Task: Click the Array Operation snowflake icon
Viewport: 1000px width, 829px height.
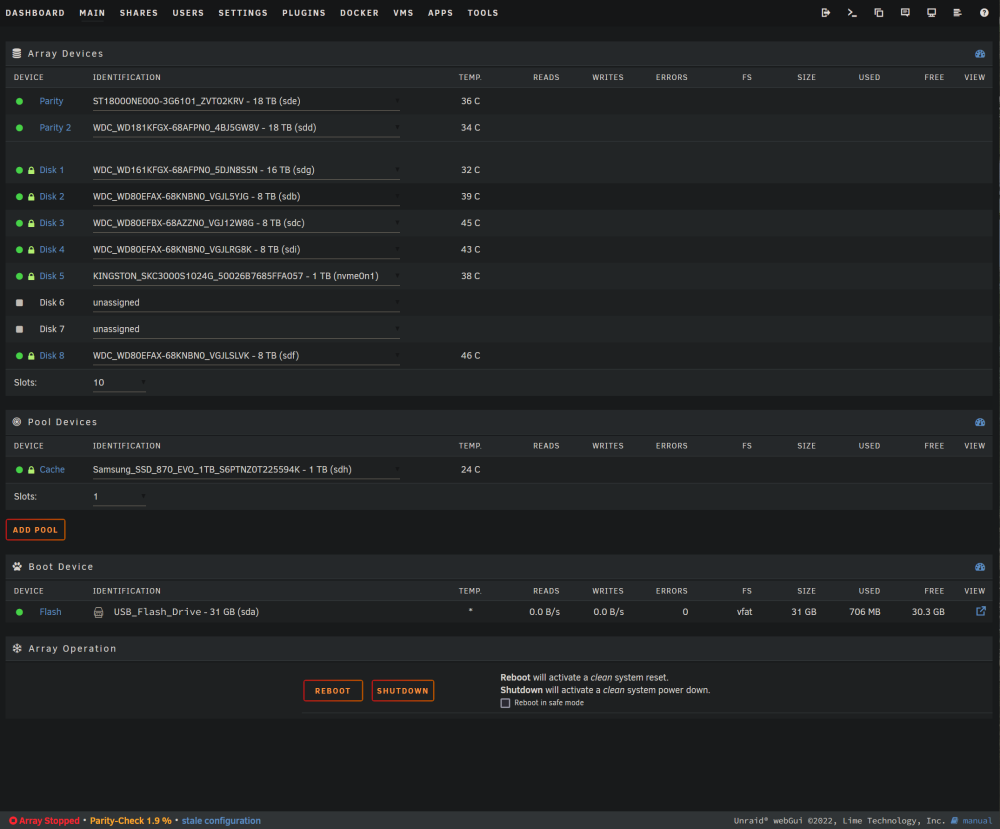Action: point(17,648)
